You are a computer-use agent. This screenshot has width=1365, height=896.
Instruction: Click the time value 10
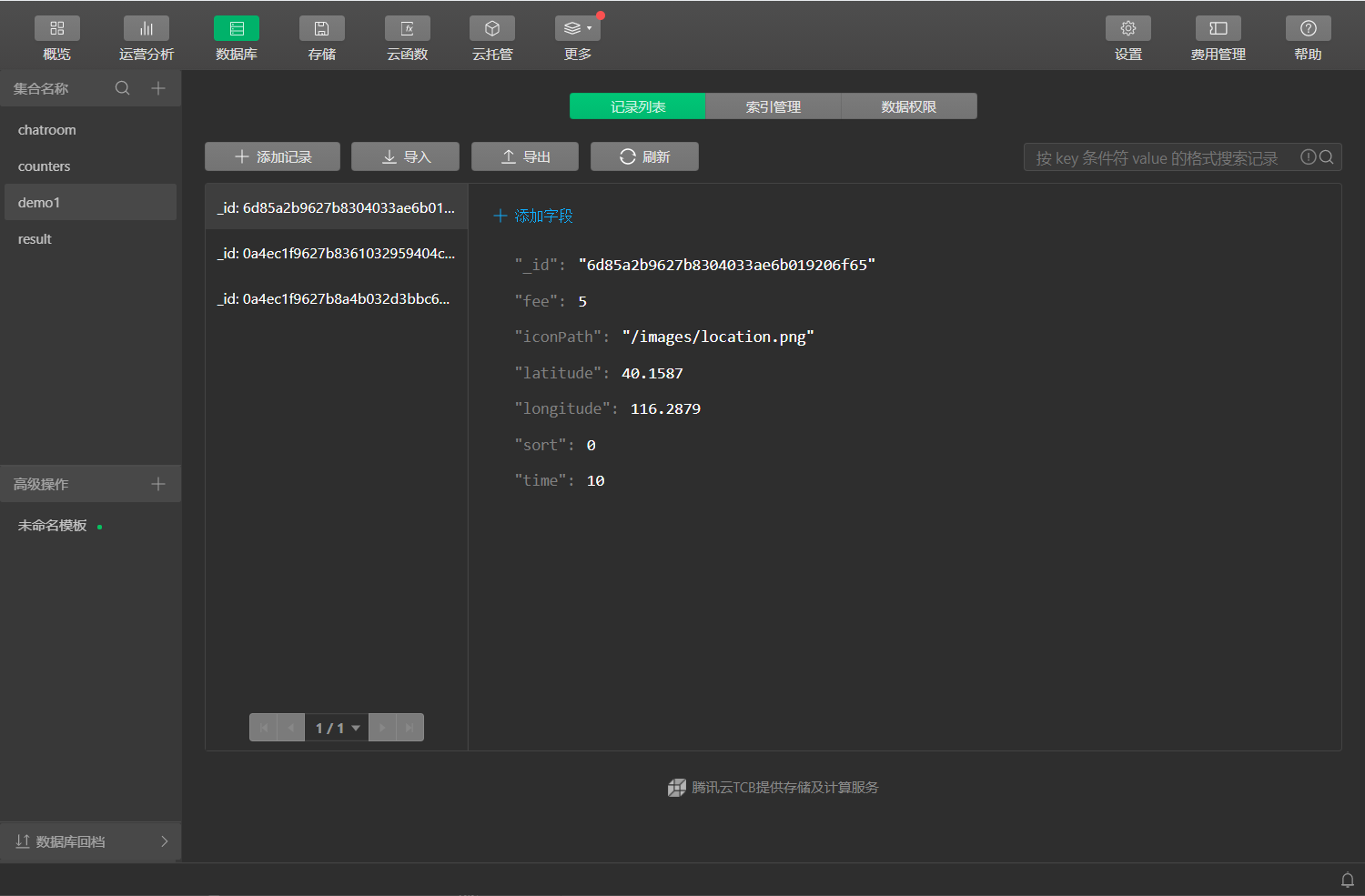coord(596,480)
